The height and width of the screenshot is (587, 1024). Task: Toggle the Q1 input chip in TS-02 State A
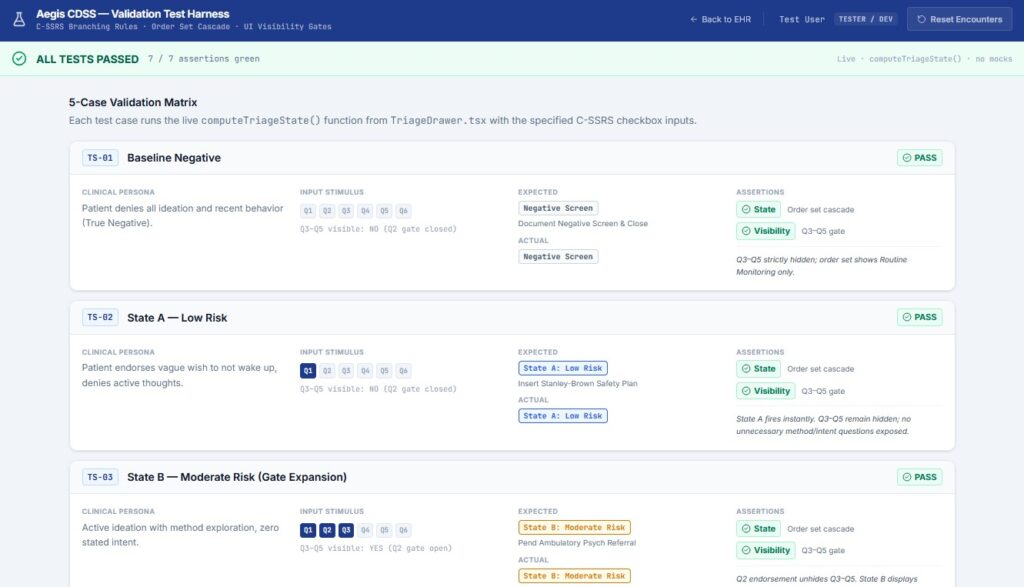click(308, 371)
